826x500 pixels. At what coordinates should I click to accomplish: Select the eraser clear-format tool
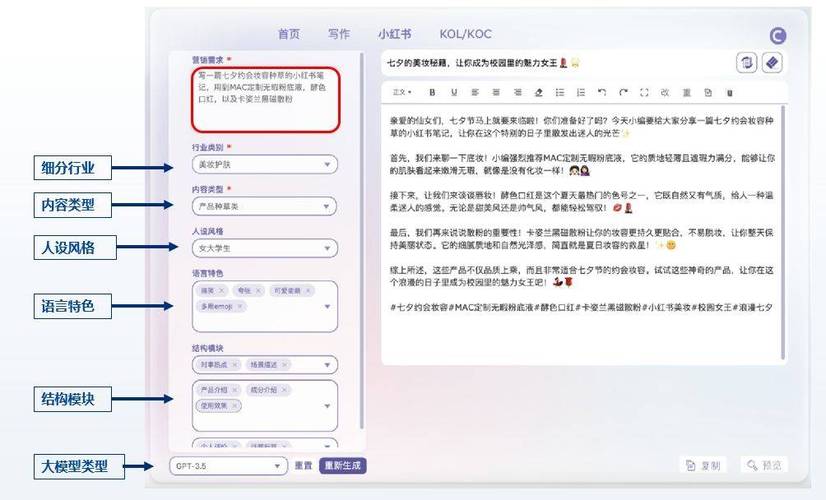click(x=538, y=92)
